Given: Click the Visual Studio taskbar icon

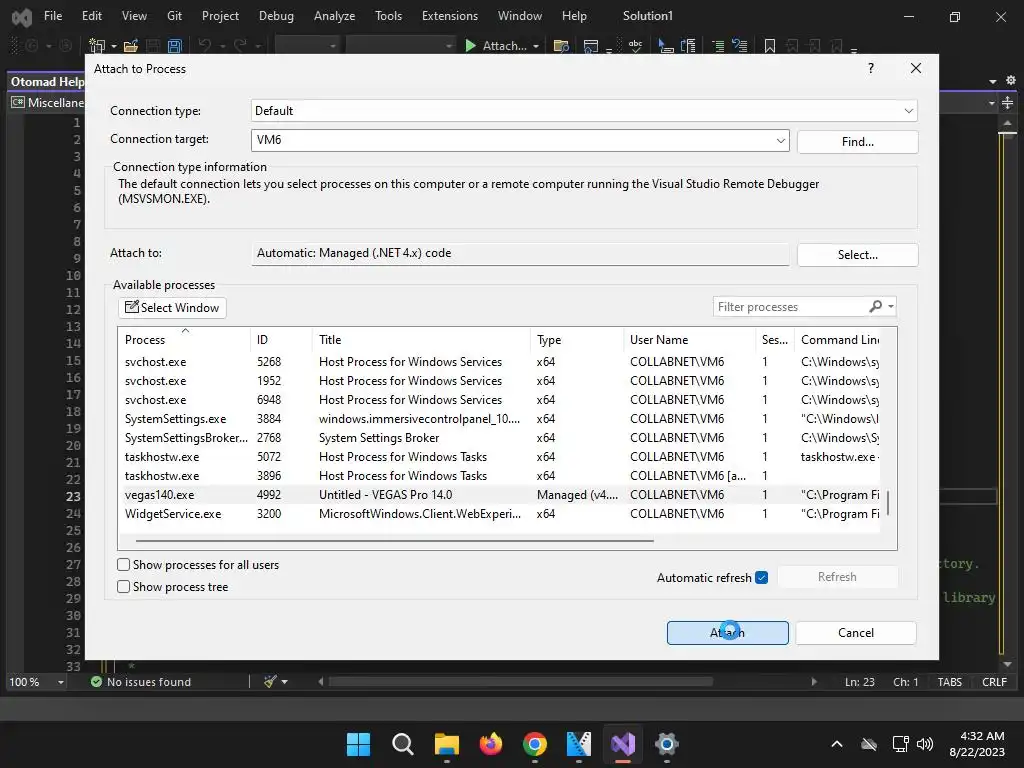Looking at the screenshot, I should tap(623, 744).
